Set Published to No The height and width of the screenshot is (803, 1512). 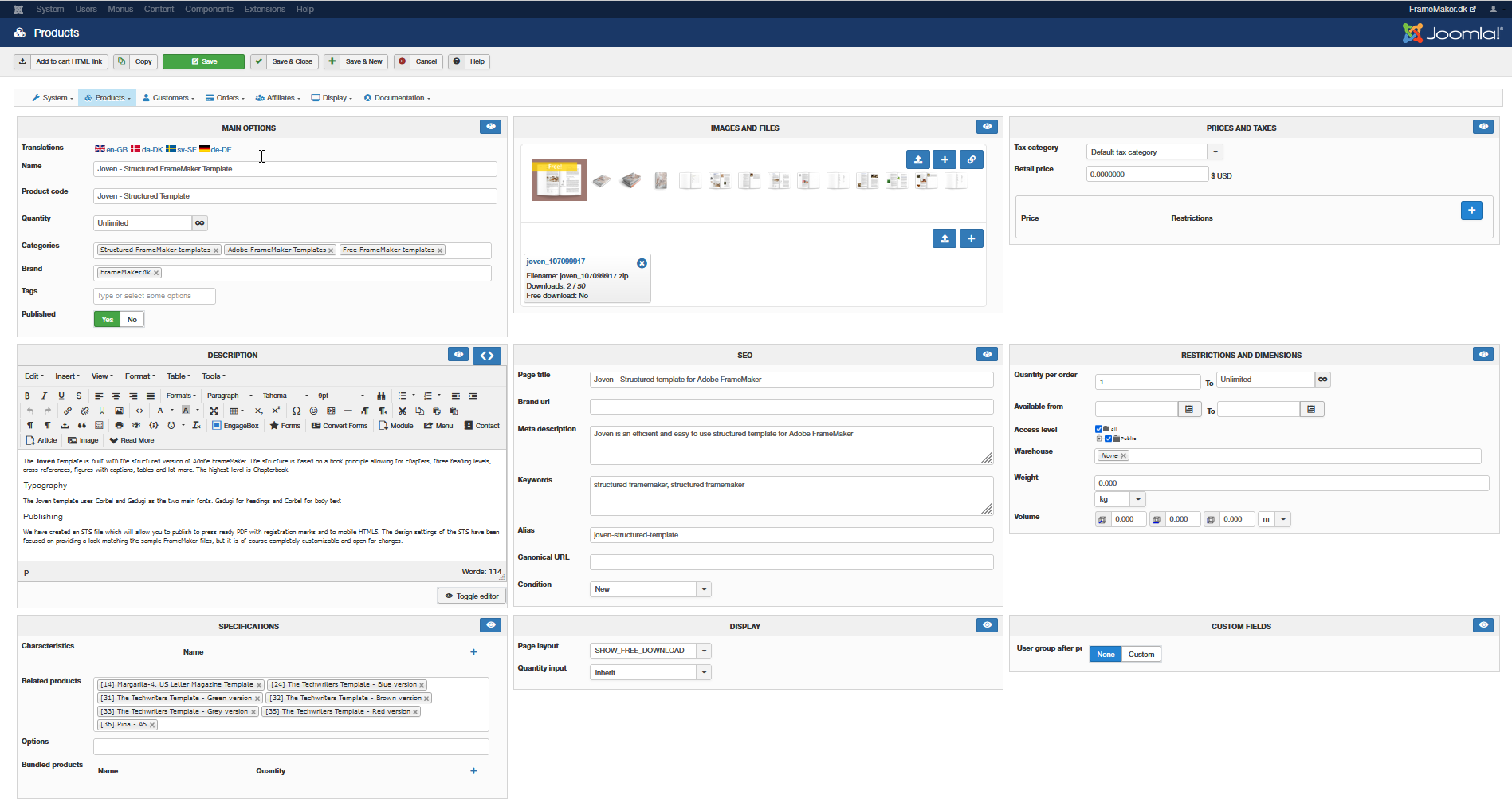click(x=132, y=319)
